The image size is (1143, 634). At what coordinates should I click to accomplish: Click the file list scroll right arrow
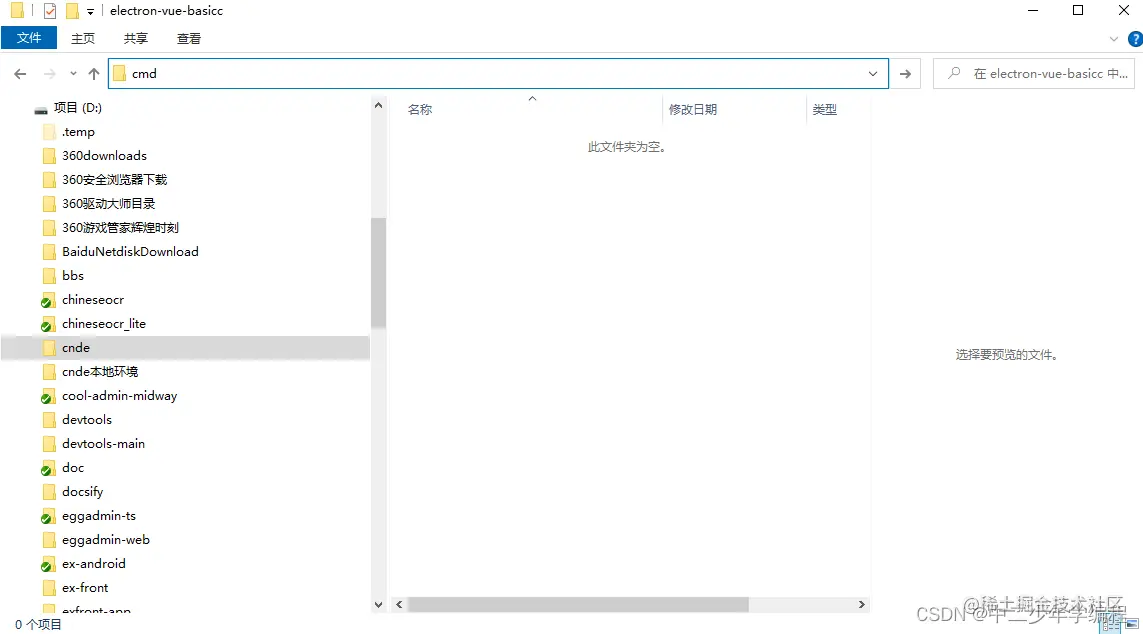[x=862, y=605]
